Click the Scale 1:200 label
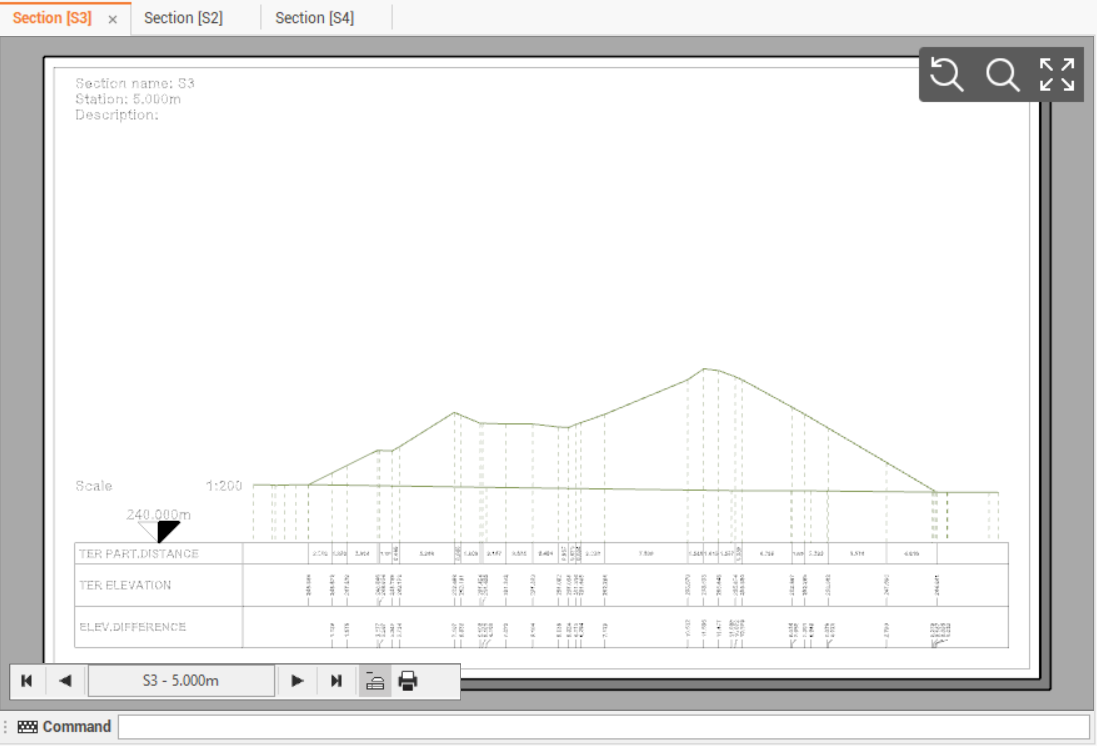The image size is (1097, 746). 158,486
